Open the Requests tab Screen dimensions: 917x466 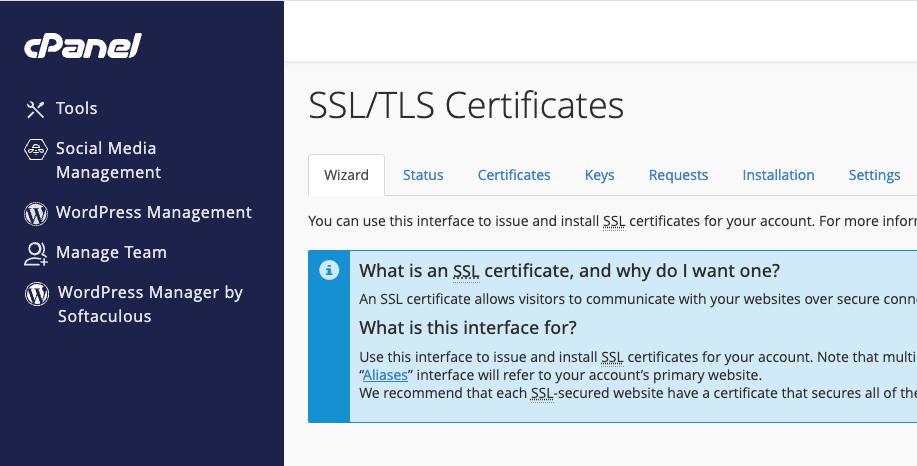678,175
